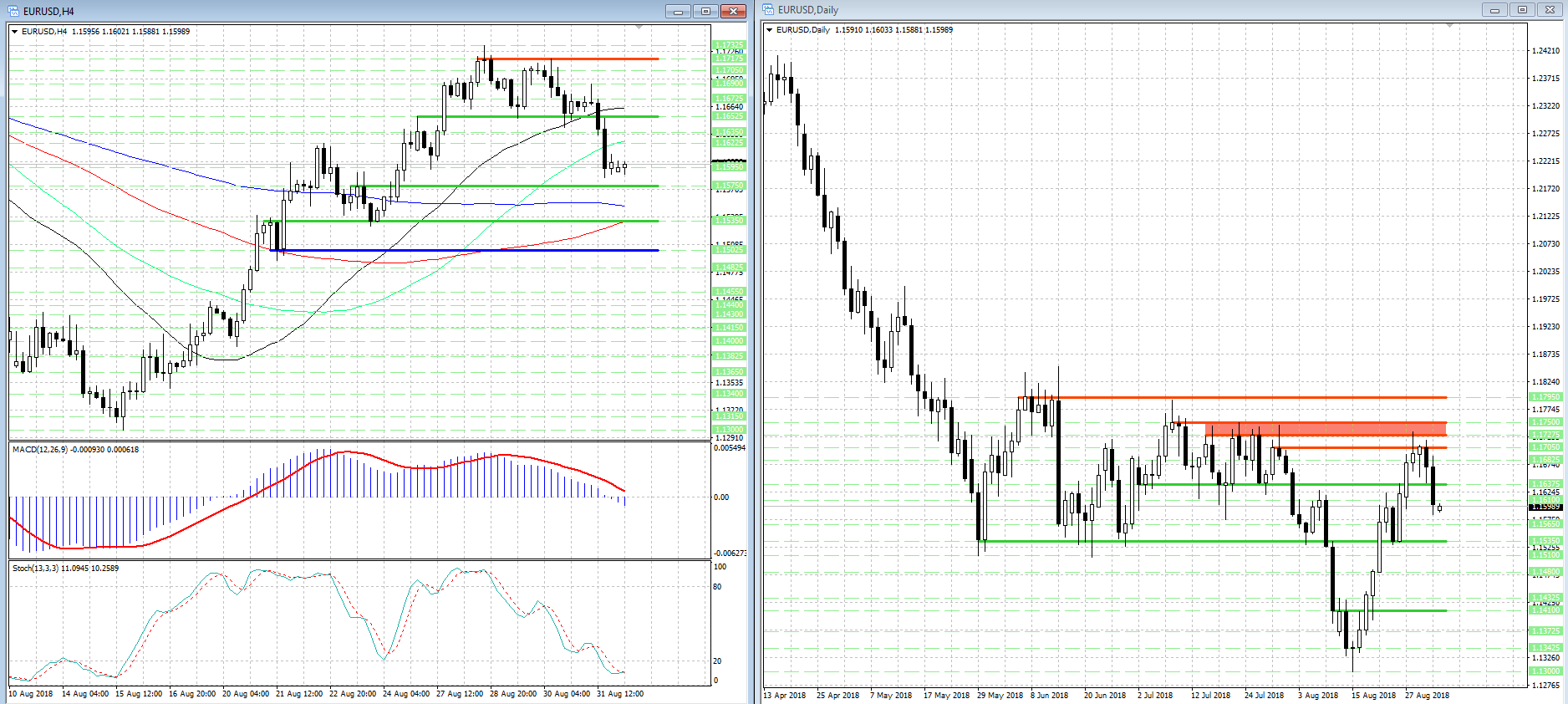Close the EURUSD,H4 chart window
Image resolution: width=1568 pixels, height=704 pixels.
pyautogui.click(x=733, y=11)
